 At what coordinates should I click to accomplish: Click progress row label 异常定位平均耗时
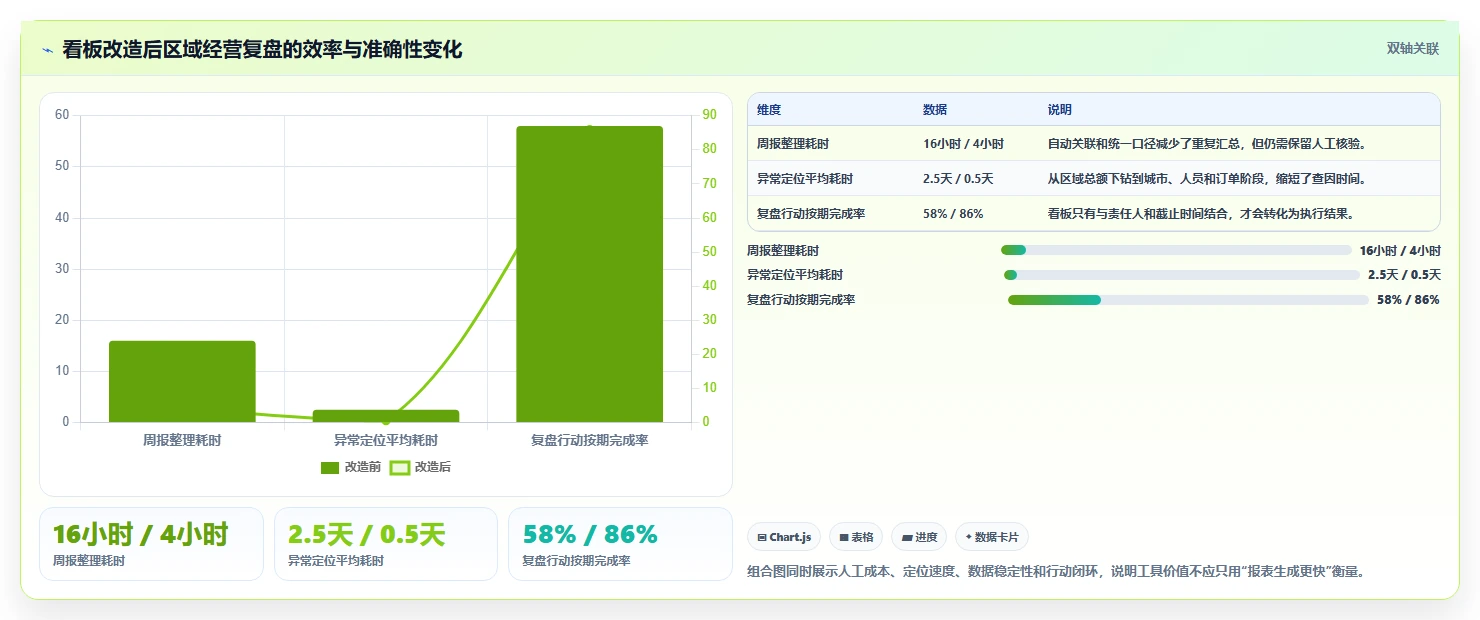click(795, 275)
